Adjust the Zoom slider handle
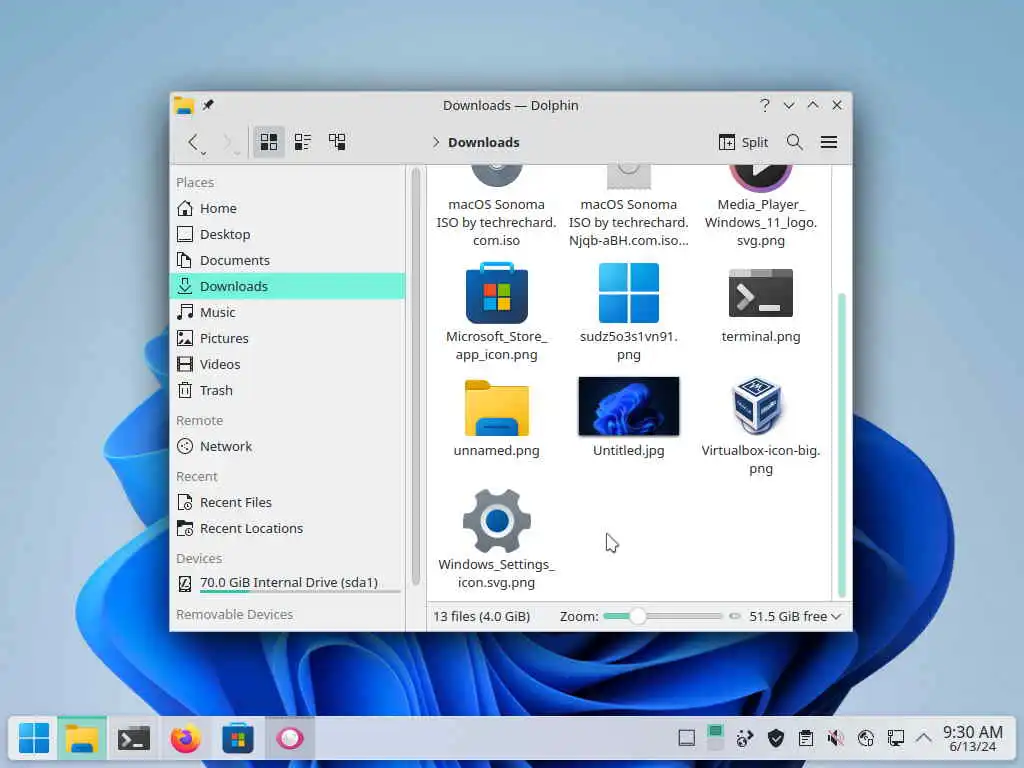The height and width of the screenshot is (768, 1024). point(638,616)
